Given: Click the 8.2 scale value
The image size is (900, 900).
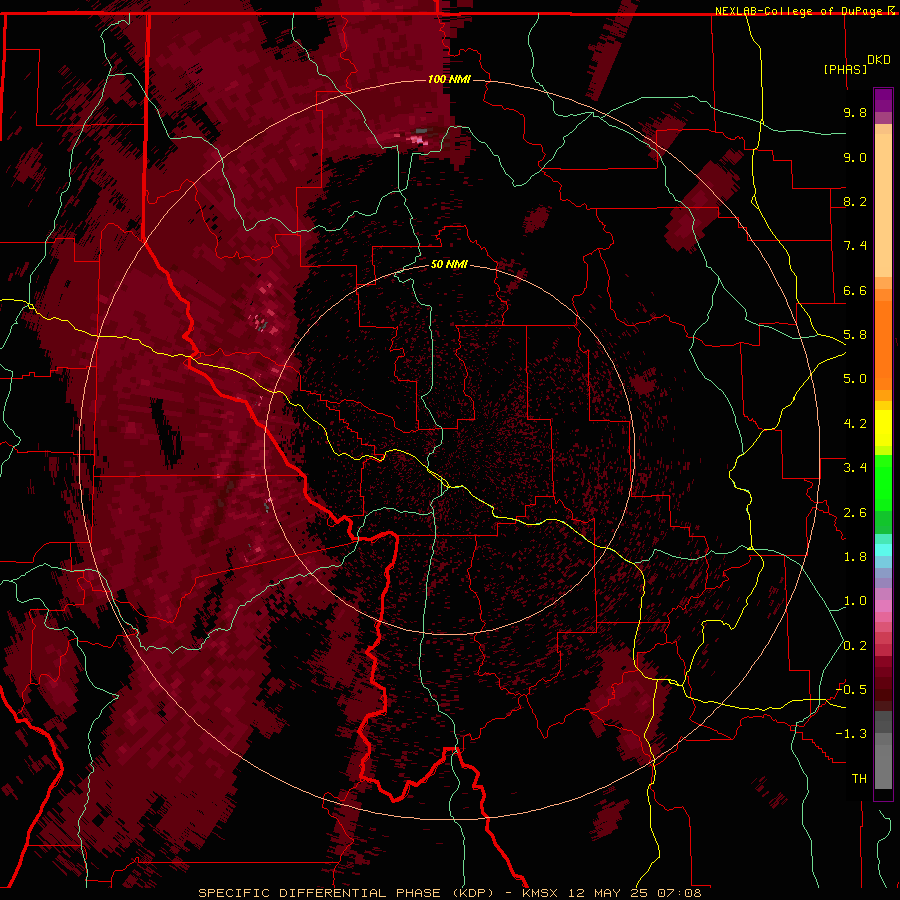Looking at the screenshot, I should (855, 201).
